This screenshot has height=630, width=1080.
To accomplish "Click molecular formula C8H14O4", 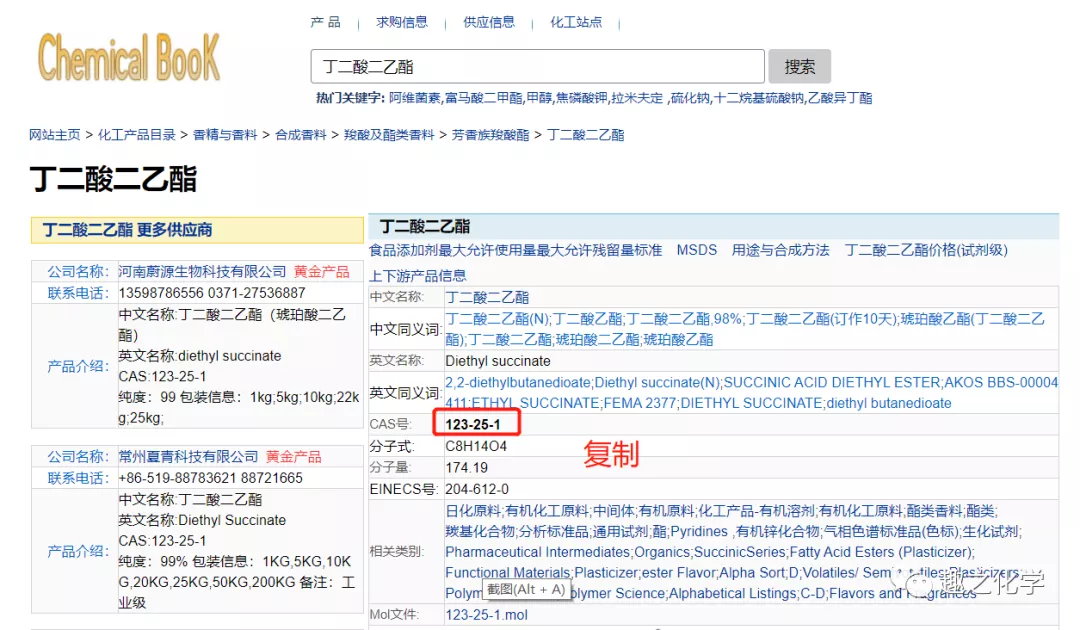I will pyautogui.click(x=476, y=446).
